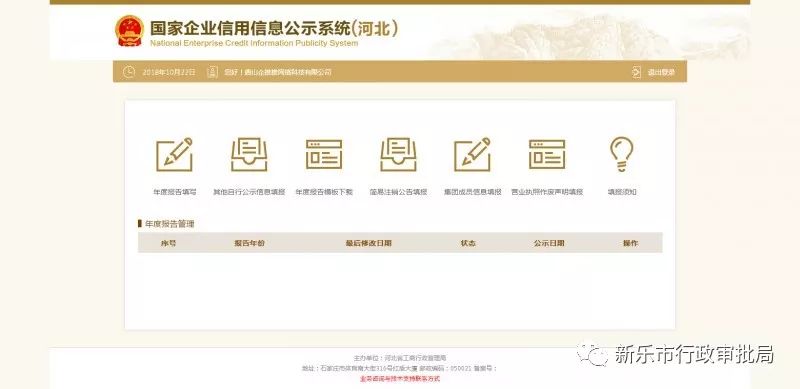Click the date text in the gold bar
Image resolution: width=800 pixels, height=389 pixels.
point(169,72)
